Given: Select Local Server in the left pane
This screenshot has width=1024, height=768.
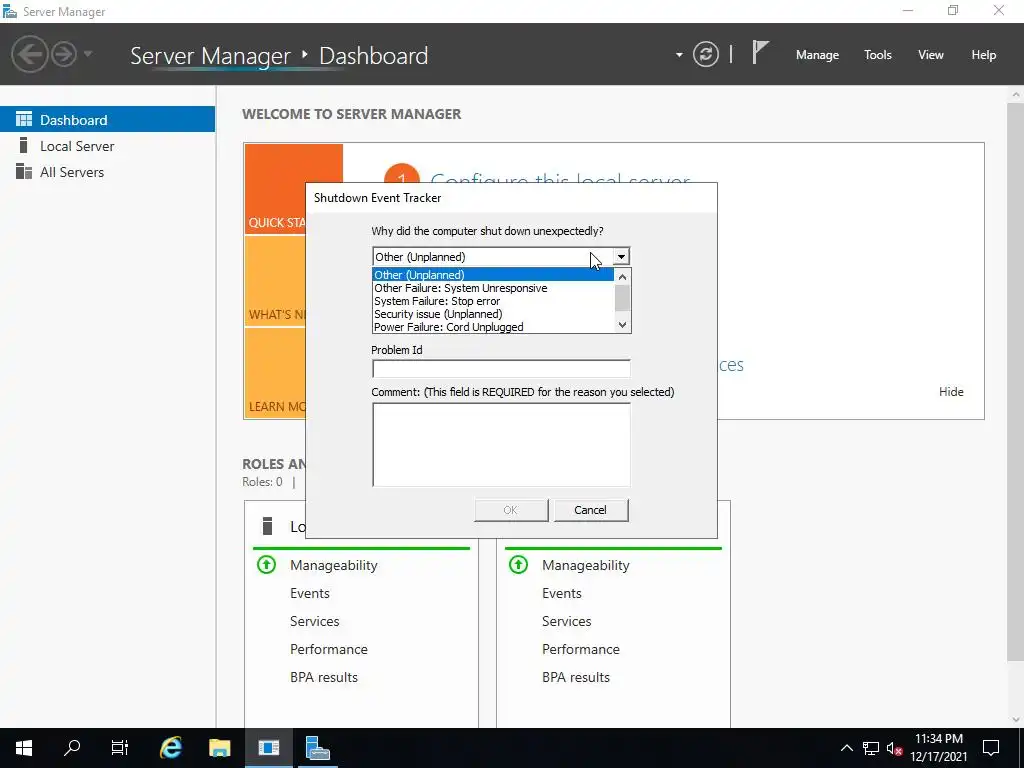Looking at the screenshot, I should (107, 146).
